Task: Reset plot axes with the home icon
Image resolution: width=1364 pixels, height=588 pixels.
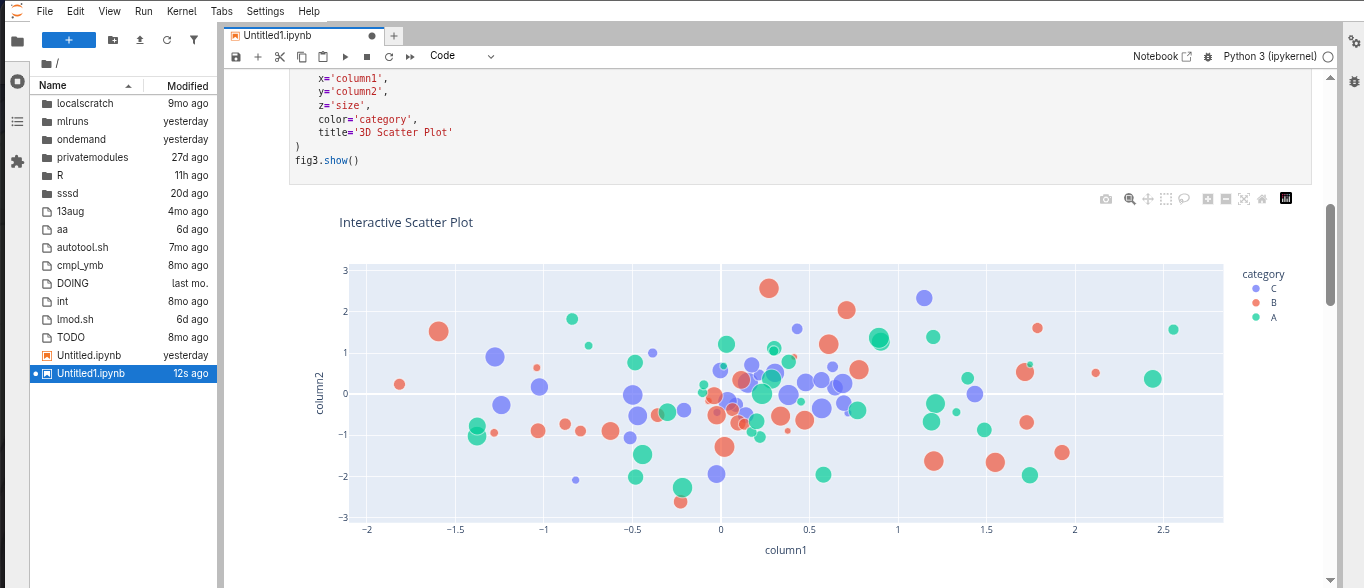Action: tap(1262, 199)
